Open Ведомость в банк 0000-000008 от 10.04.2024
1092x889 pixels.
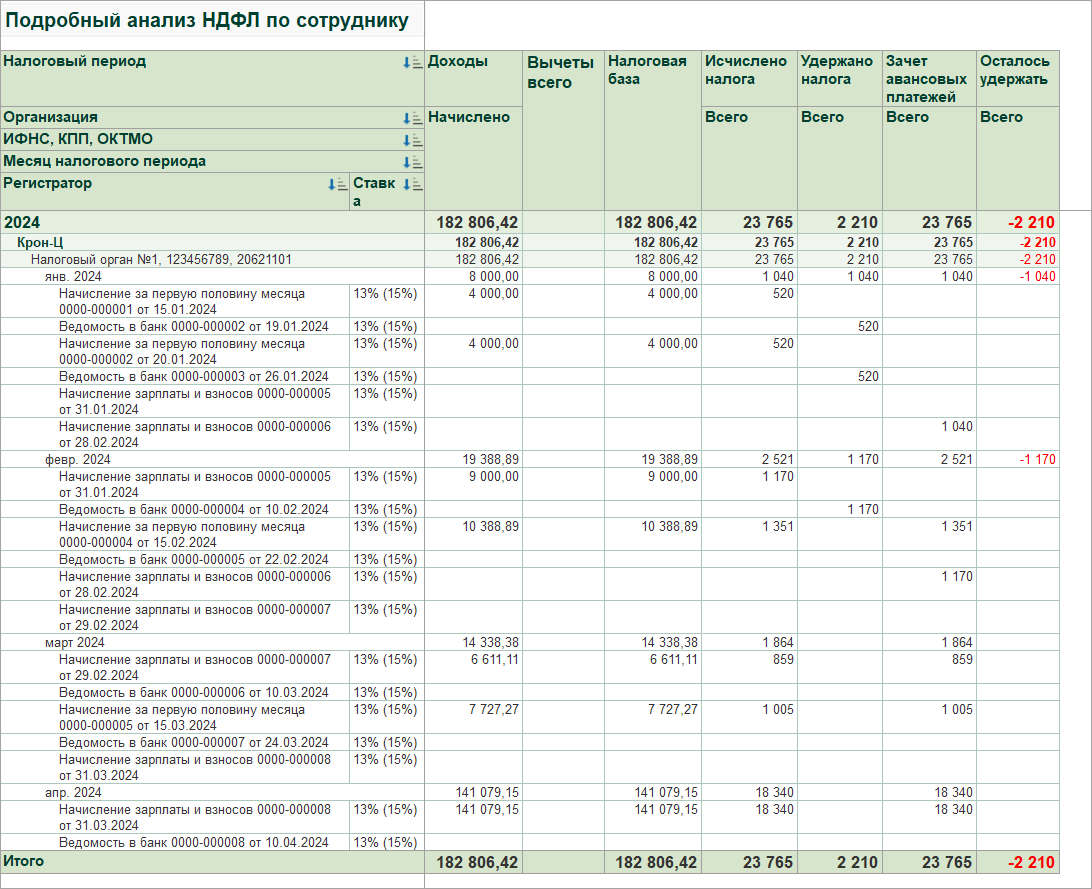(194, 842)
